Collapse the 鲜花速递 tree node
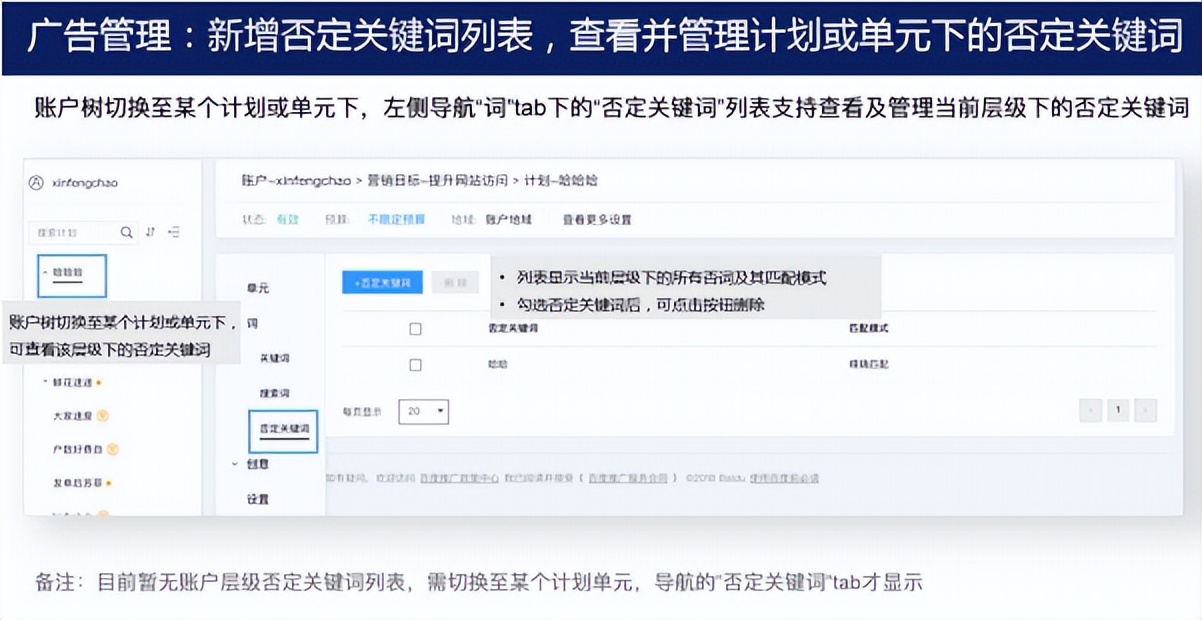This screenshot has height=620, width=1202. coord(45,382)
